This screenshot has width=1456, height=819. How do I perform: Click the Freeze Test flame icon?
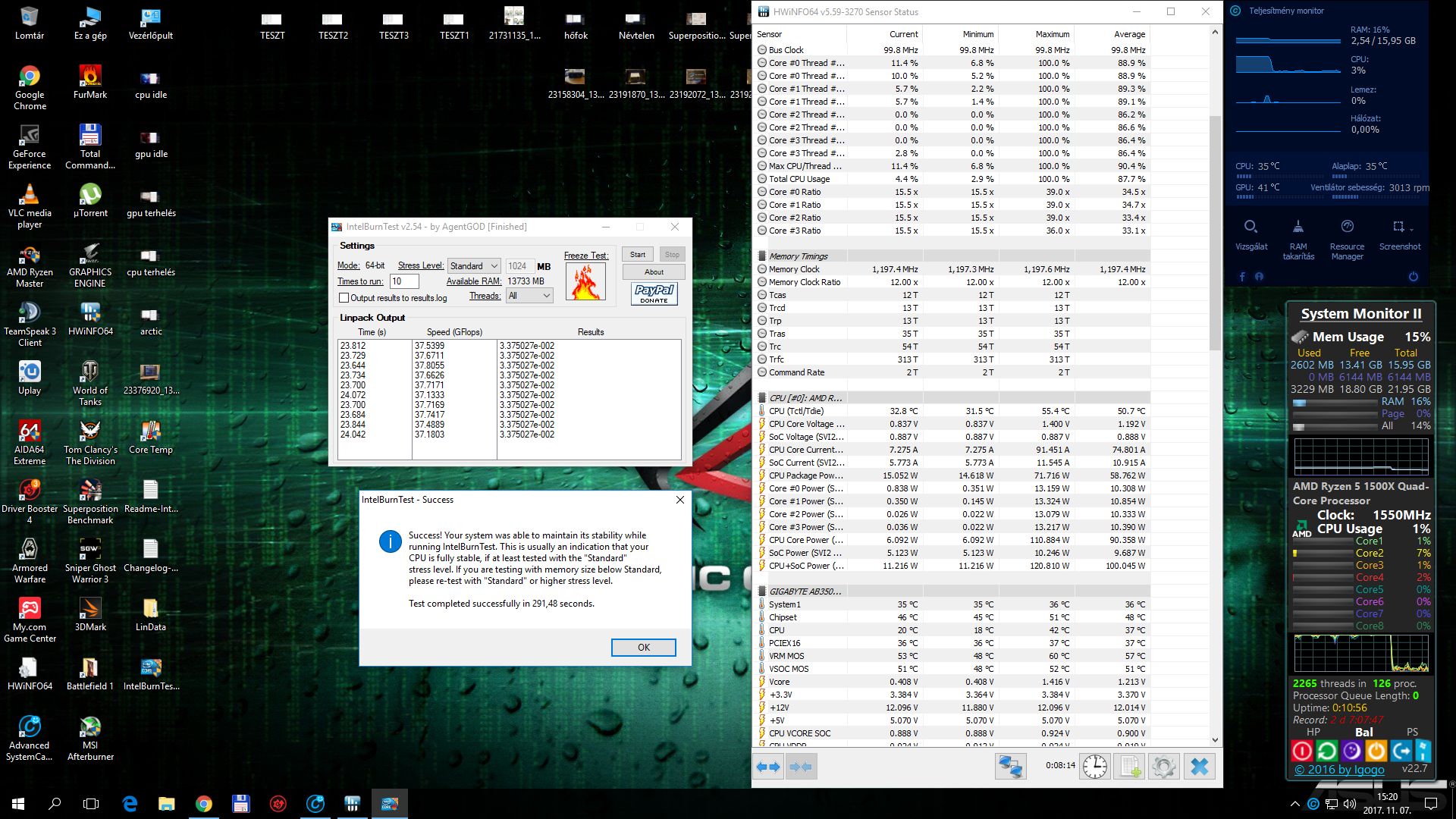point(585,281)
